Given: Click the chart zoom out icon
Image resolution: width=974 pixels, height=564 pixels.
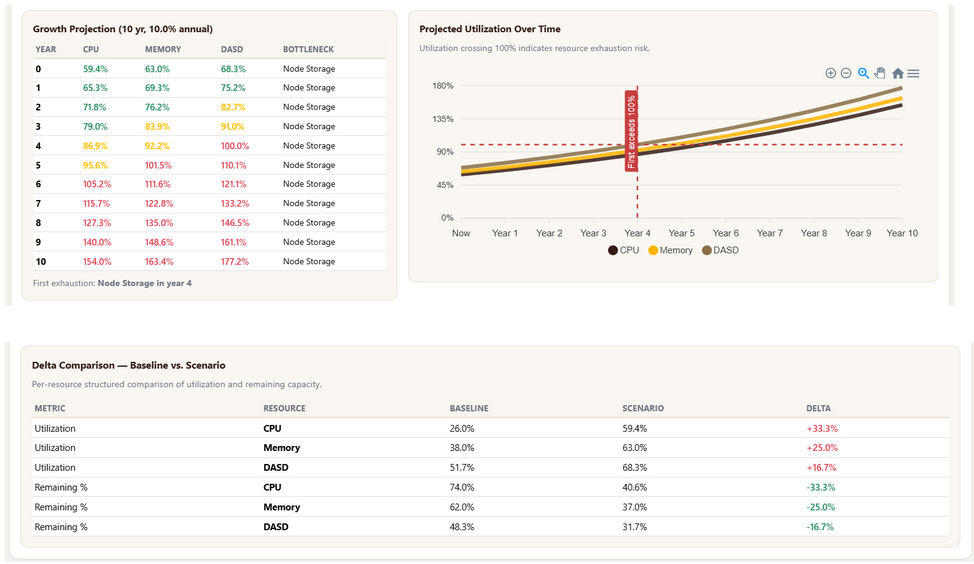Looking at the screenshot, I should (846, 73).
